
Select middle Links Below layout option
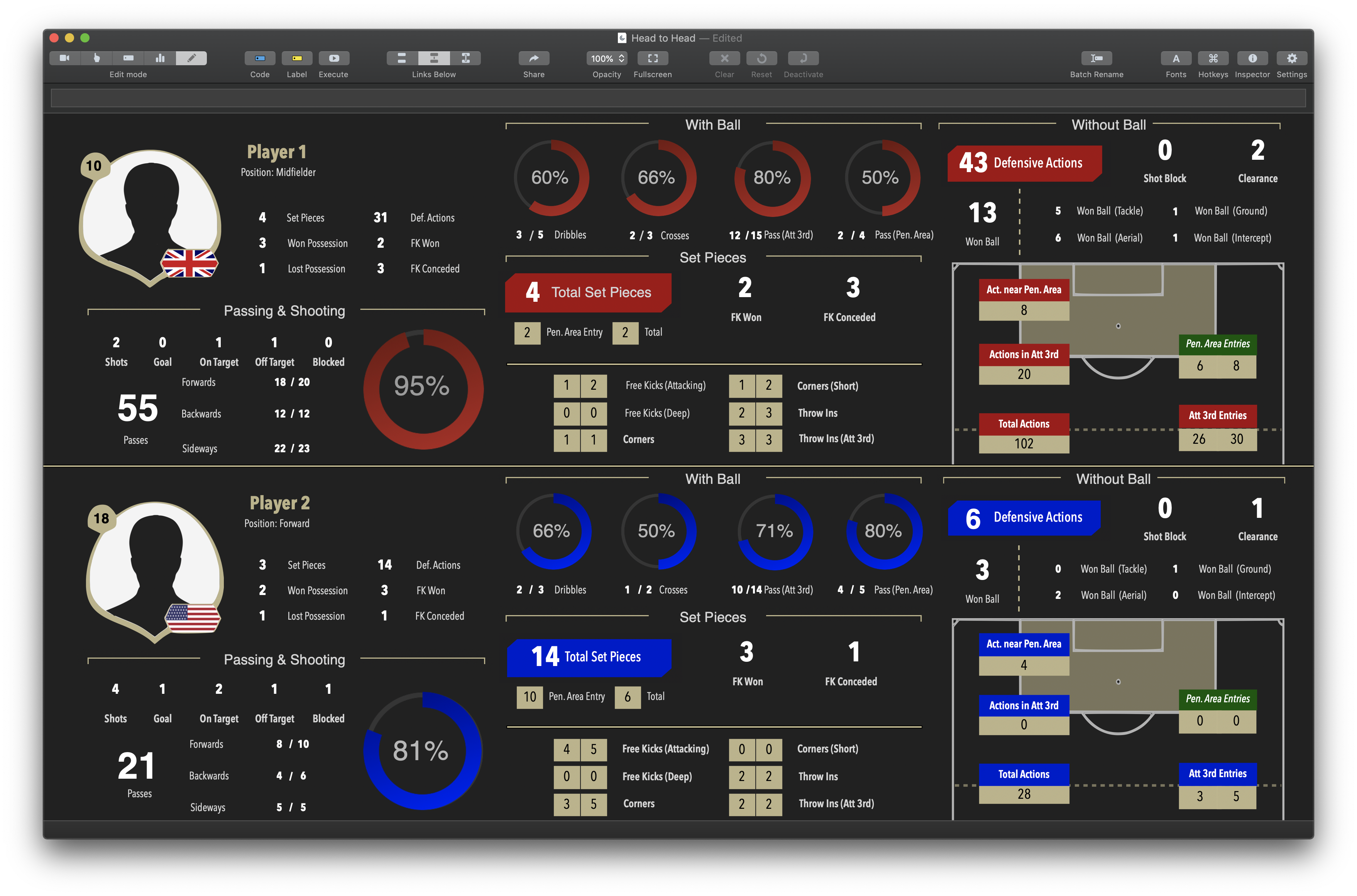434,58
